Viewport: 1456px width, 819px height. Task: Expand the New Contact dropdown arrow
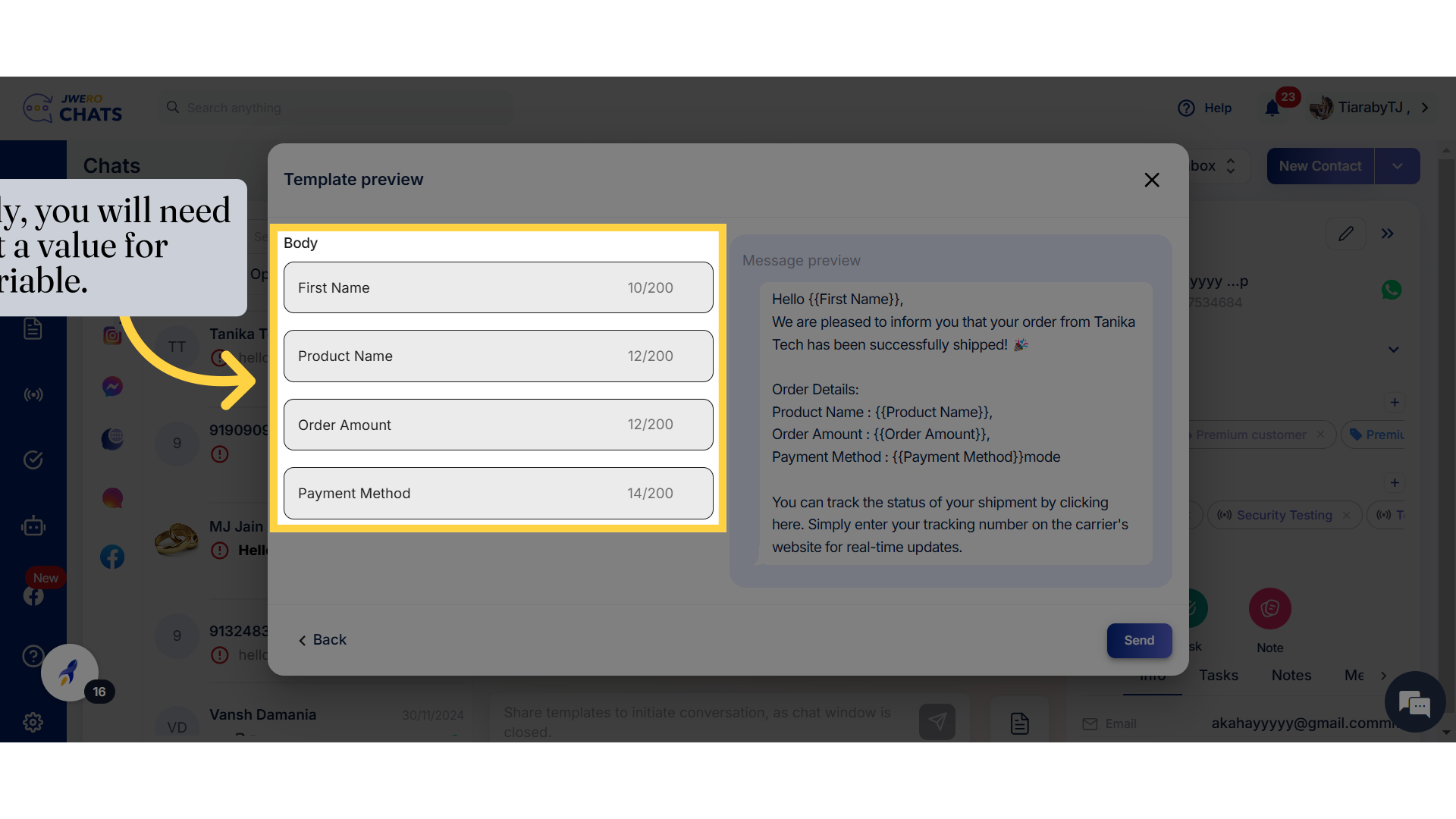click(x=1397, y=166)
